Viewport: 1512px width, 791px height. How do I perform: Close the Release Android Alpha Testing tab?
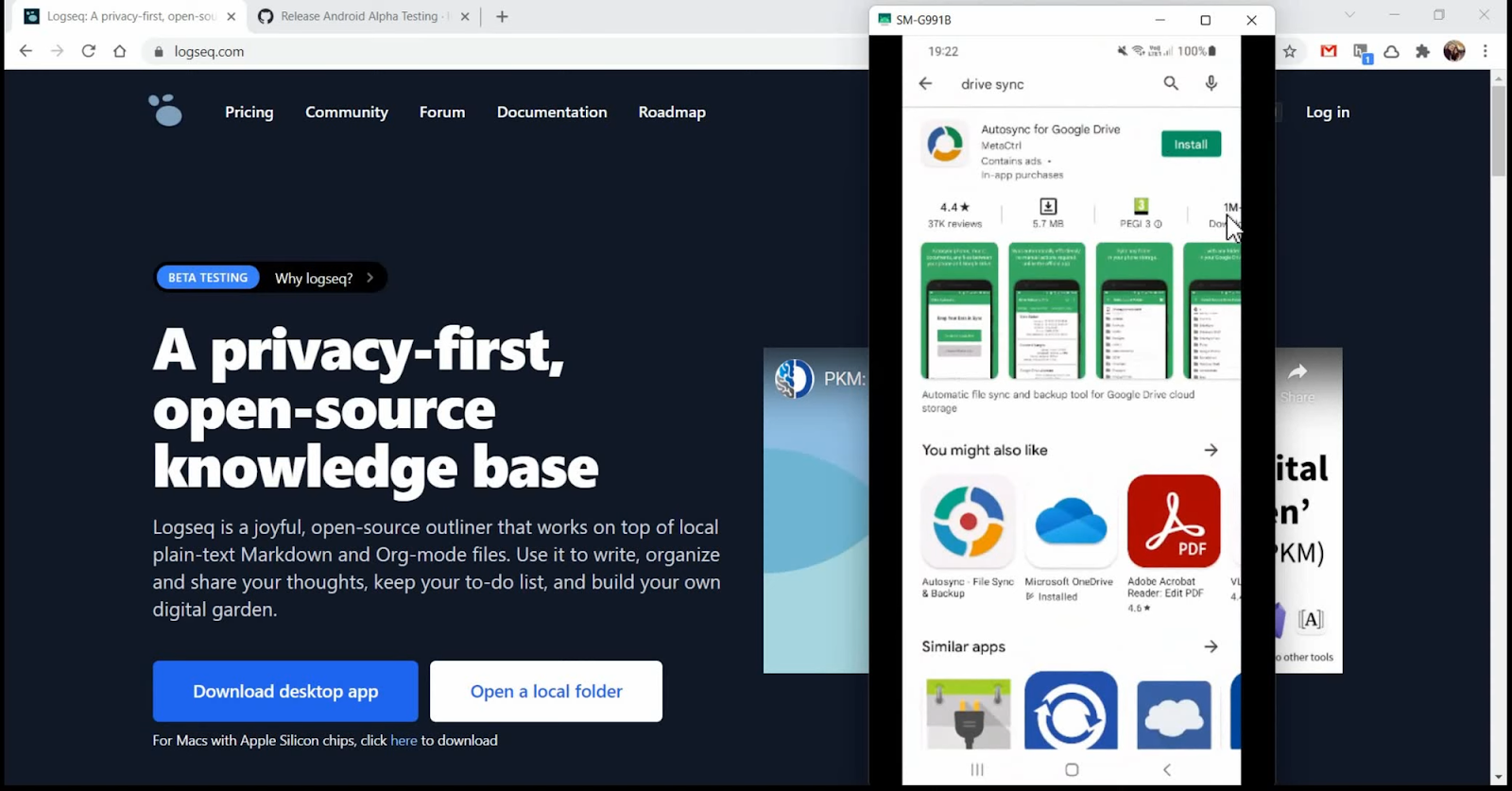pyautogui.click(x=465, y=16)
